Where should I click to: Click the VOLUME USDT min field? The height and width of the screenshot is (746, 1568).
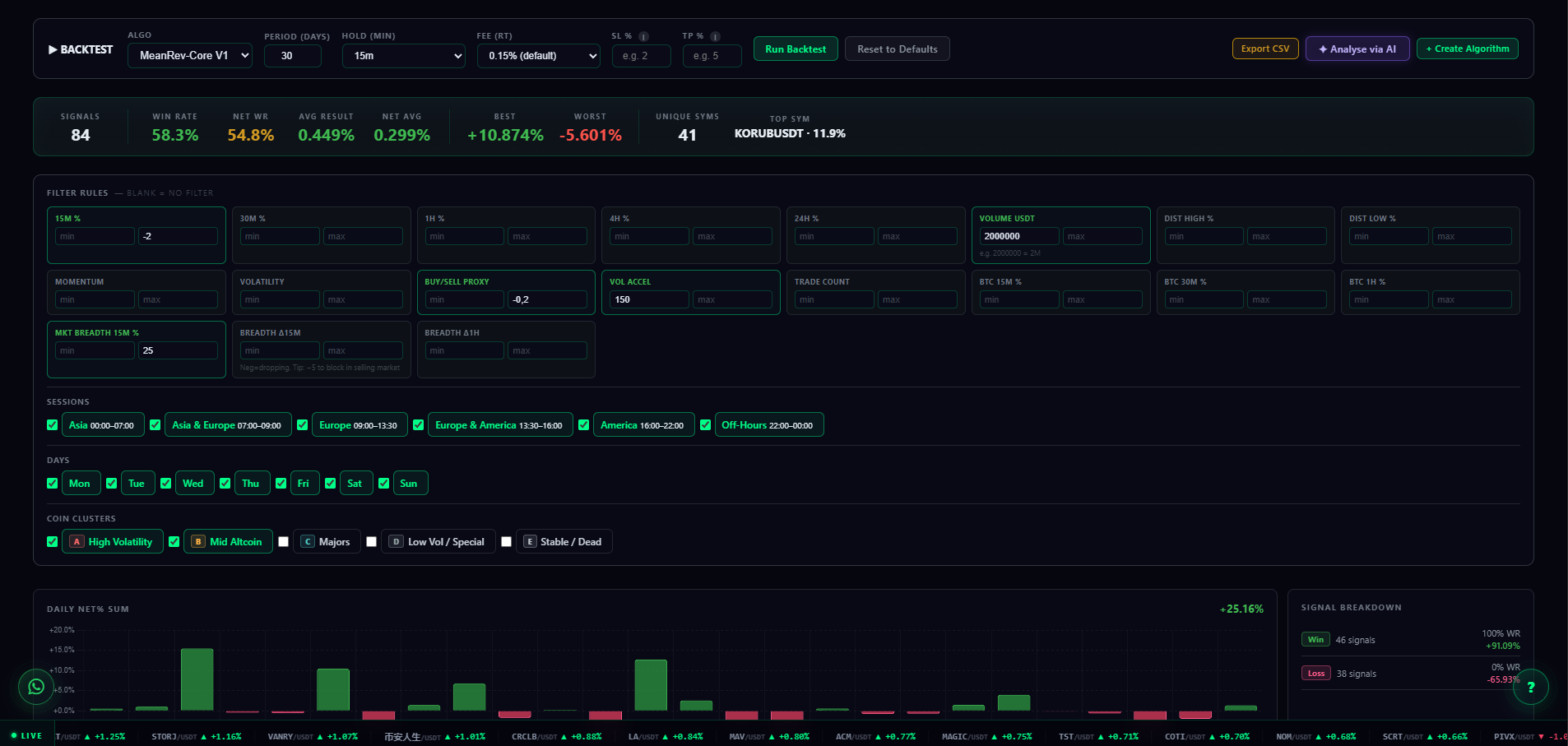(1019, 236)
